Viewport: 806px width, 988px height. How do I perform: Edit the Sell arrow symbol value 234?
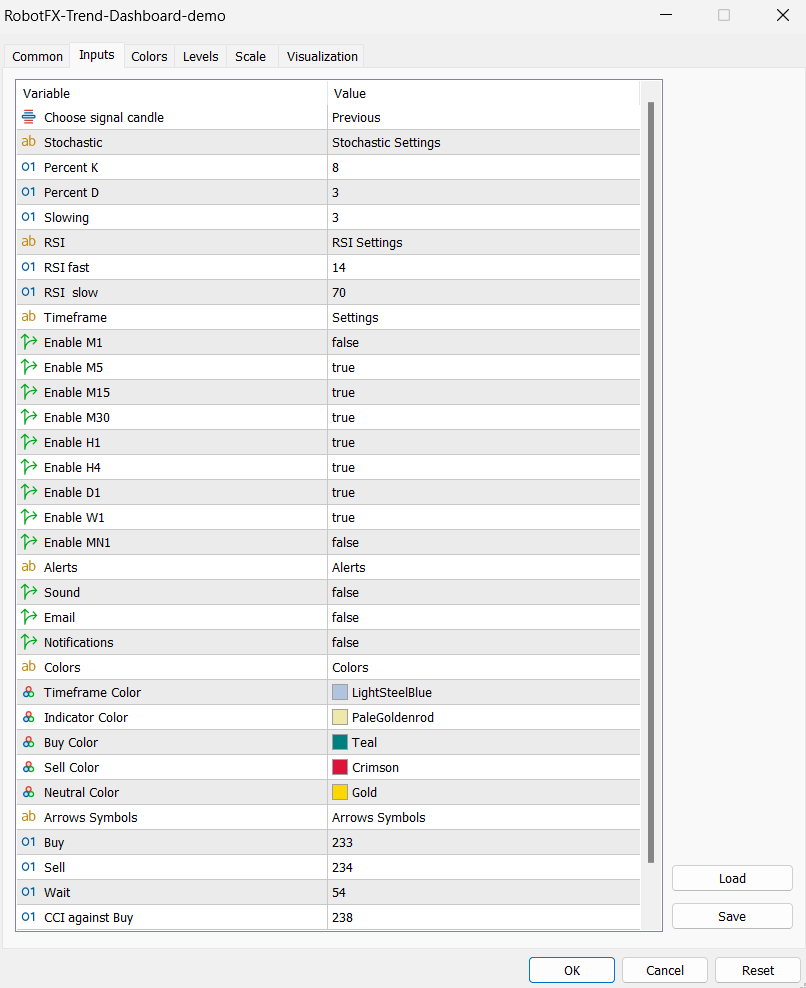483,867
